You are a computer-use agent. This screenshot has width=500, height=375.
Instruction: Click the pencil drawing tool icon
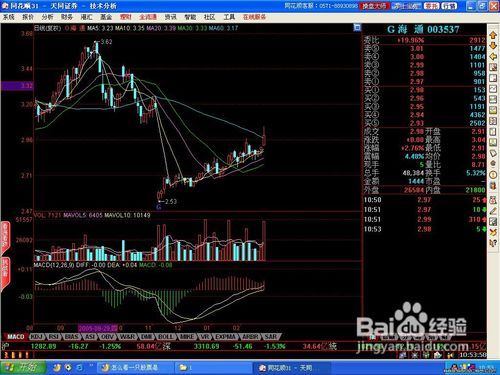493,211
